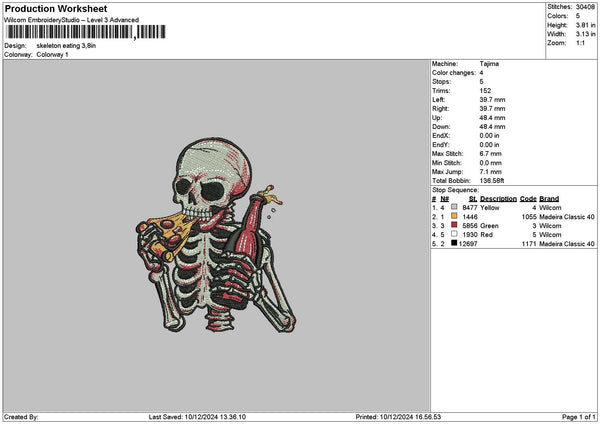This screenshot has width=600, height=424.
Task: Click the gray swatch in the Yellow row
Action: click(x=455, y=207)
